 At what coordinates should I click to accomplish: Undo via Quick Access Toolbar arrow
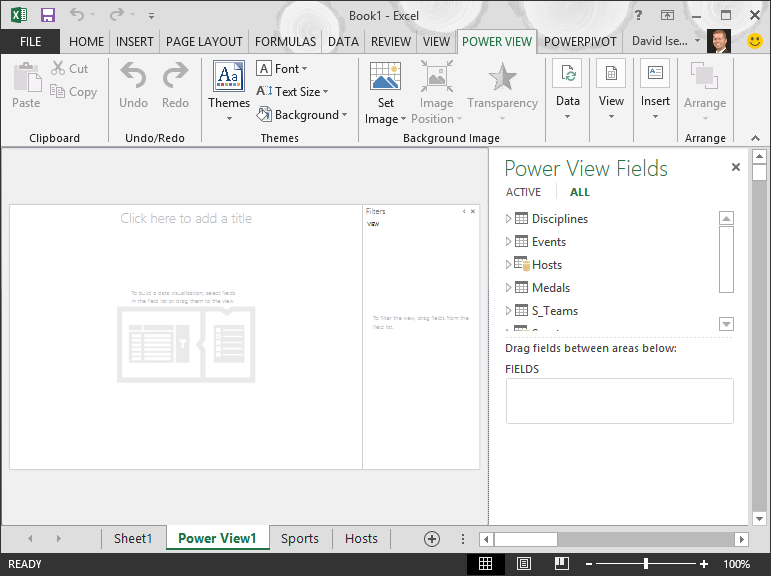click(x=77, y=14)
